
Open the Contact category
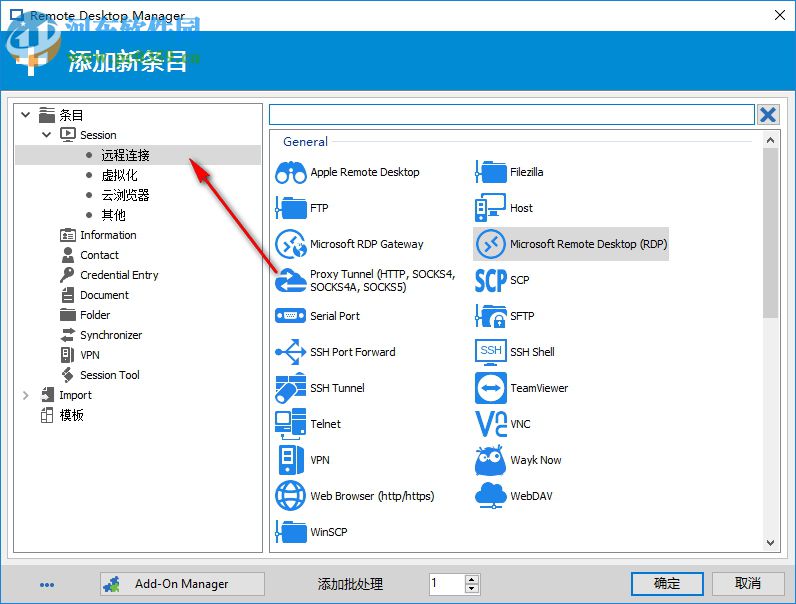[x=100, y=255]
